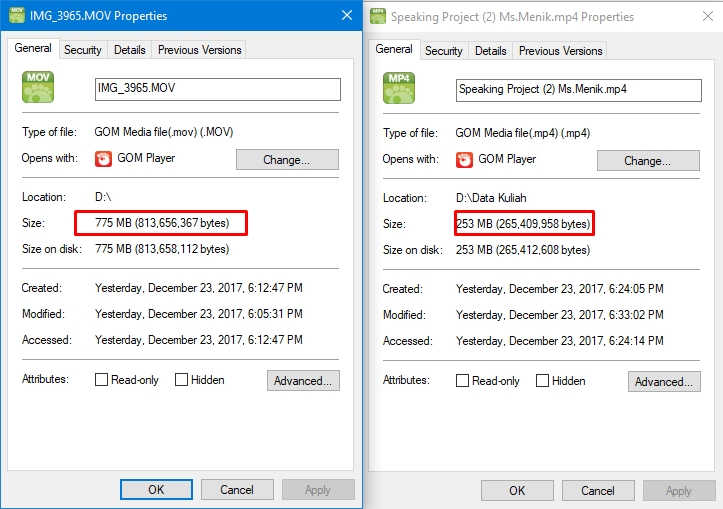Close the Speaking Project Properties window
The width and height of the screenshot is (723, 509).
point(708,17)
